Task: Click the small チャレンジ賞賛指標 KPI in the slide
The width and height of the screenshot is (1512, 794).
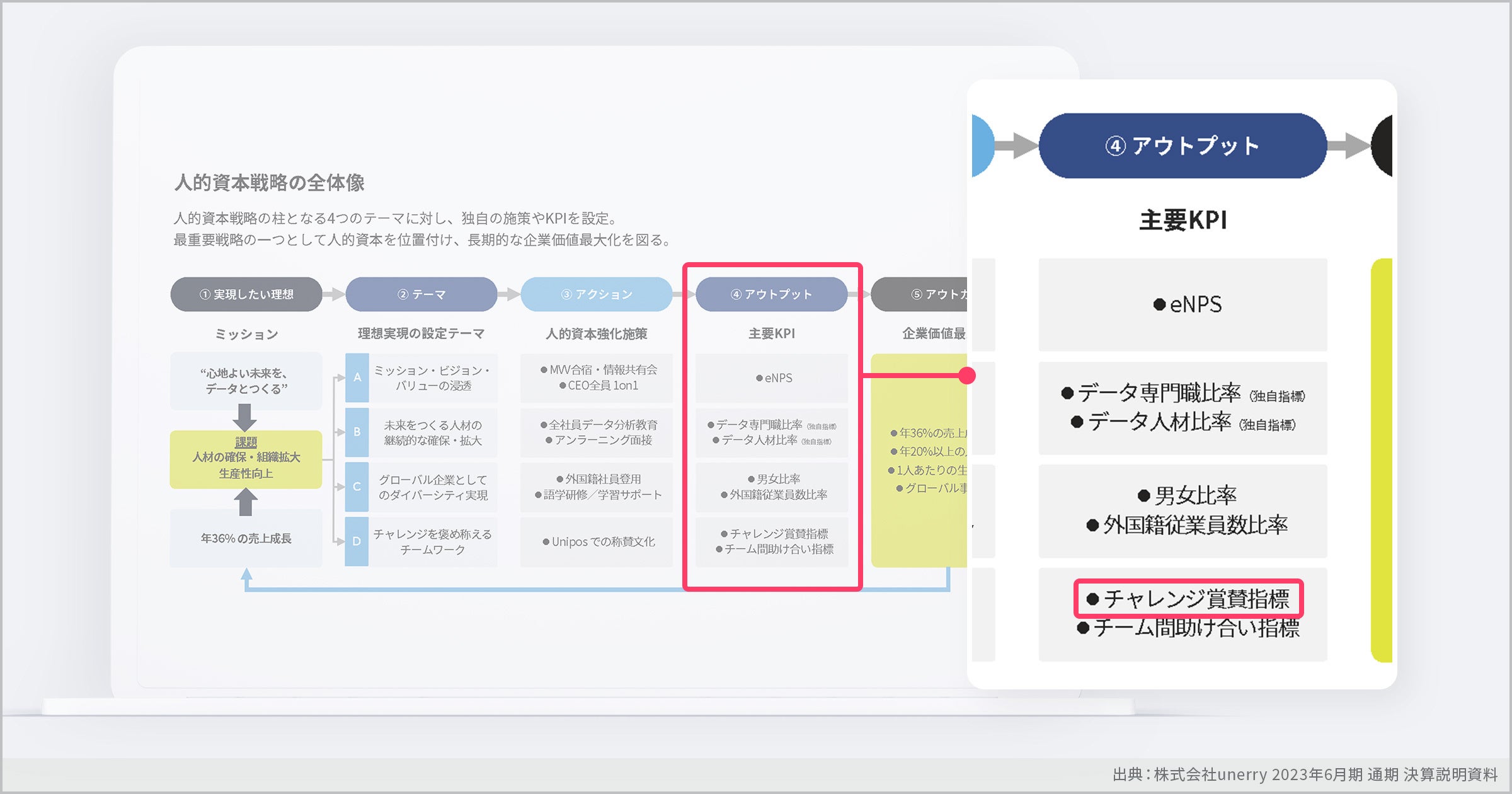Action: (774, 534)
